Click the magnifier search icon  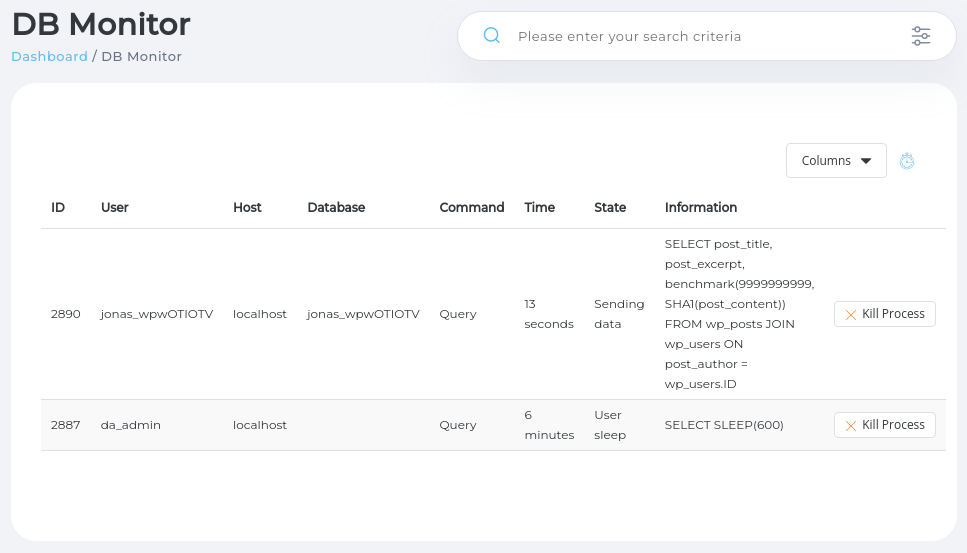click(x=491, y=36)
